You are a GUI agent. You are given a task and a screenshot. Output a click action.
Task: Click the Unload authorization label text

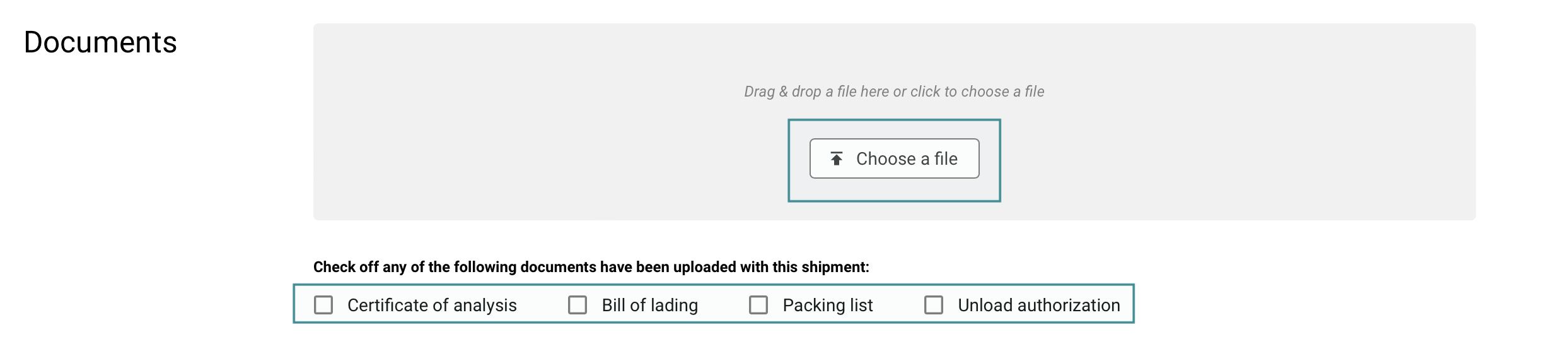point(1038,306)
